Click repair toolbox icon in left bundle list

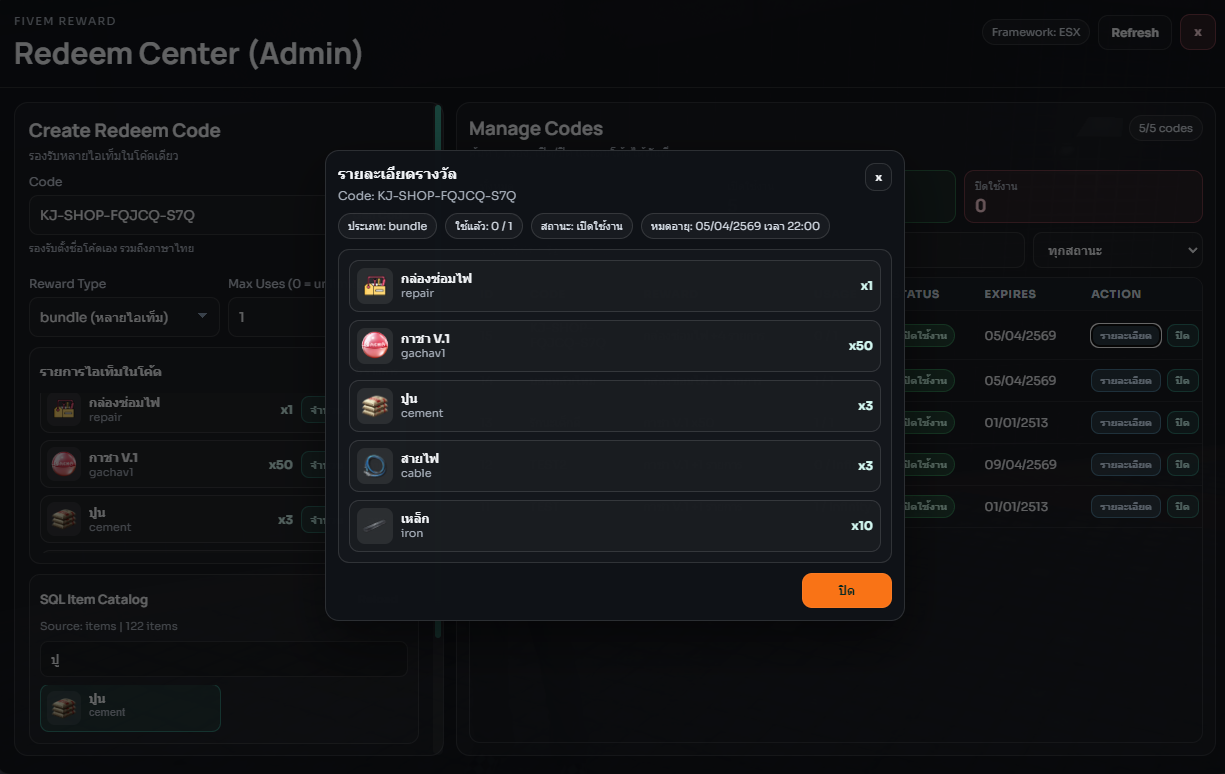coord(64,409)
